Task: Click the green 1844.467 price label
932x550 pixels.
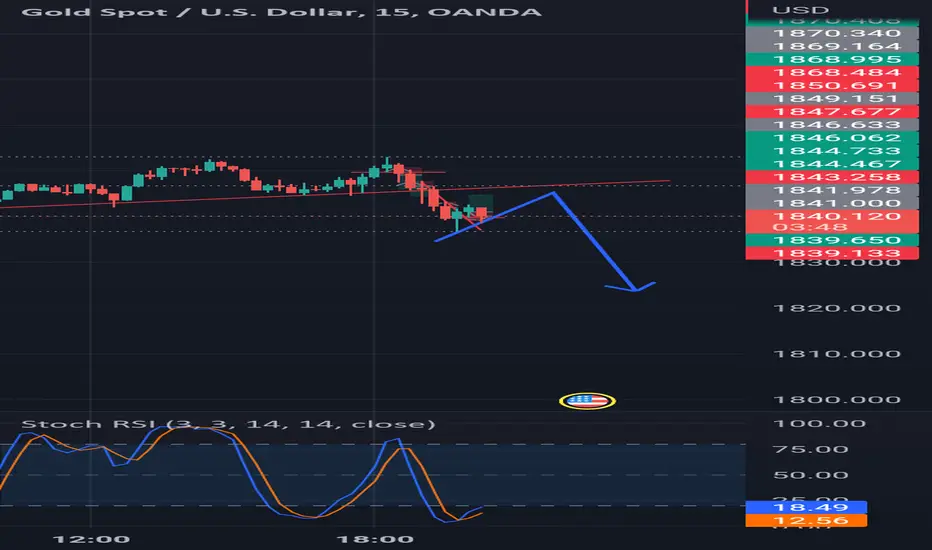Action: pyautogui.click(x=832, y=164)
